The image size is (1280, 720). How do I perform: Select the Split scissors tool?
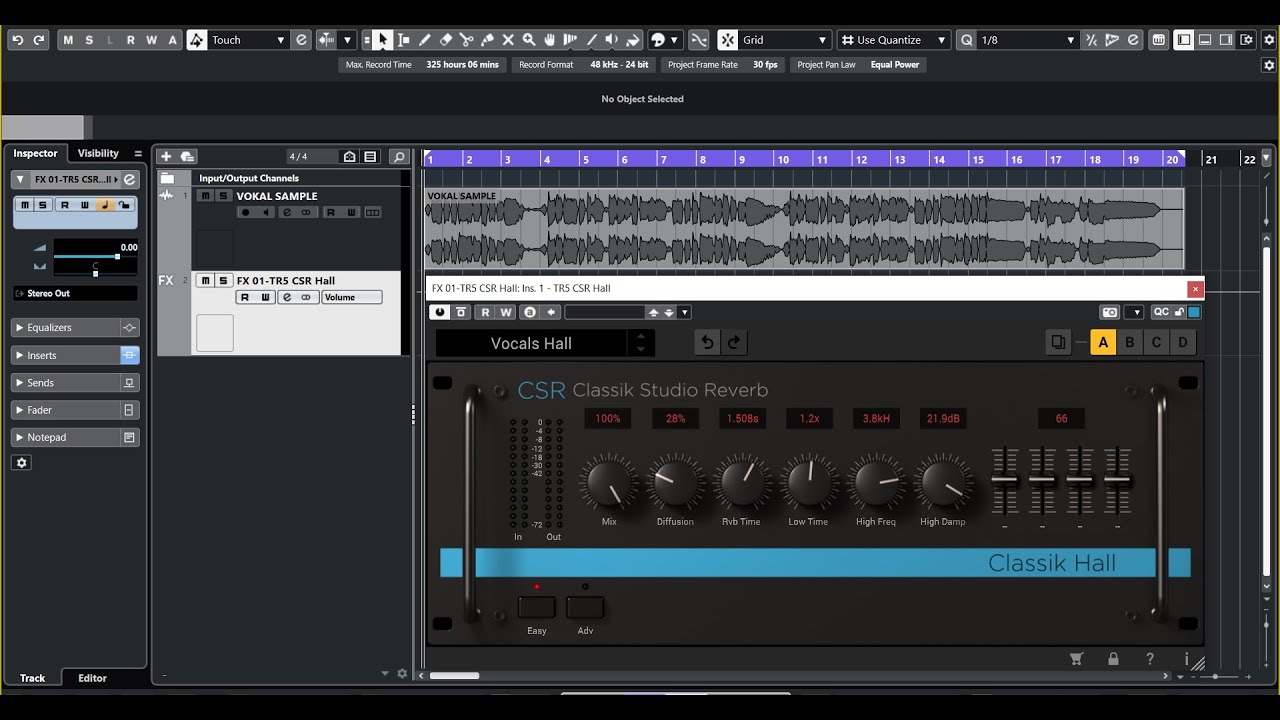click(466, 40)
